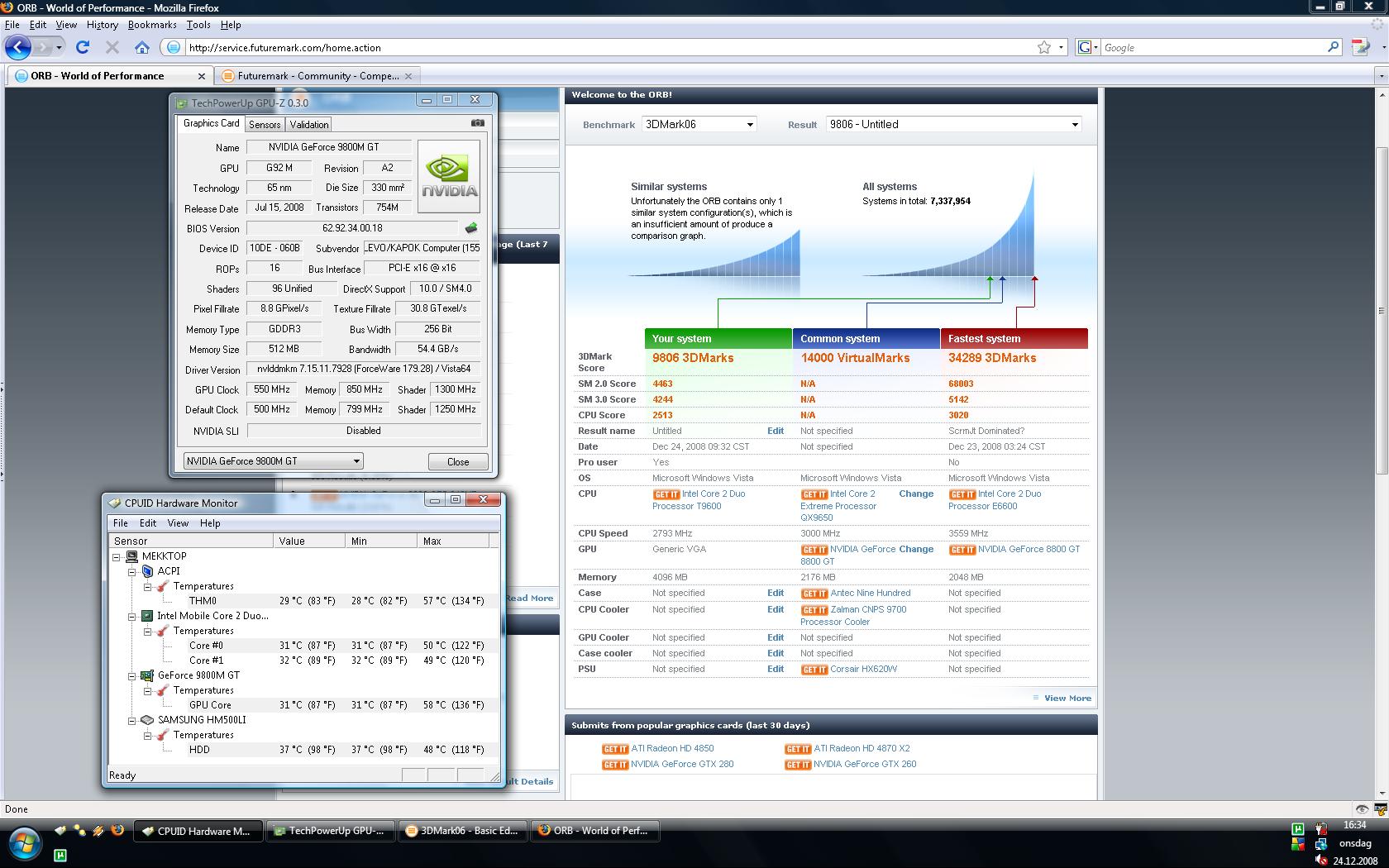Screen dimensions: 1389x868
Task: Collapse the MEKKTOP tree node
Action: click(x=117, y=556)
